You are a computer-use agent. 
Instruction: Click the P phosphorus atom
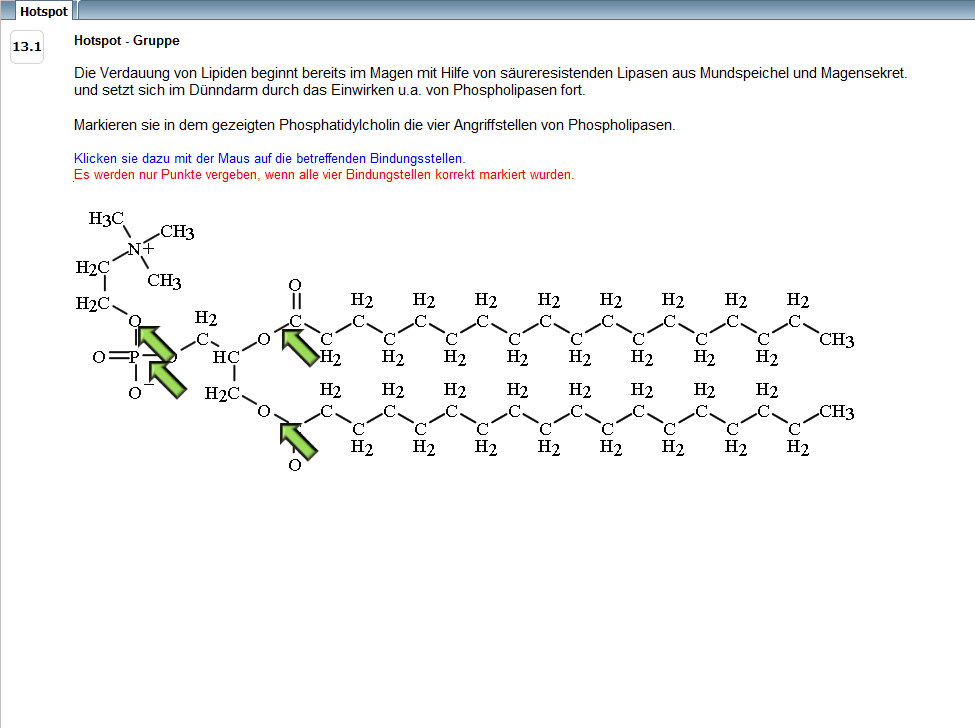click(134, 357)
